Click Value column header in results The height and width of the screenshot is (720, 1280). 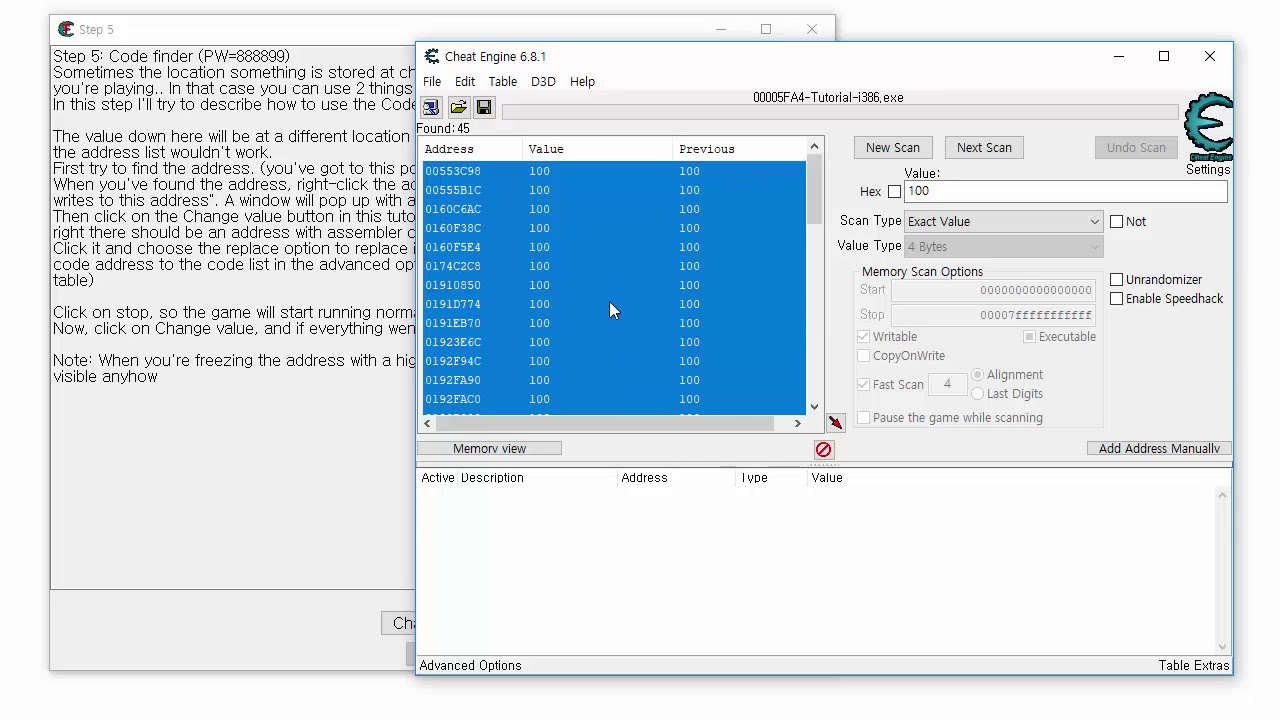click(x=599, y=149)
